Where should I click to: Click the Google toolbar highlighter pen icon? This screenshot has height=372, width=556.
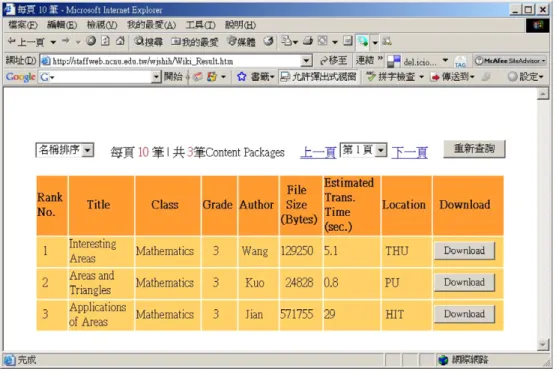click(486, 77)
